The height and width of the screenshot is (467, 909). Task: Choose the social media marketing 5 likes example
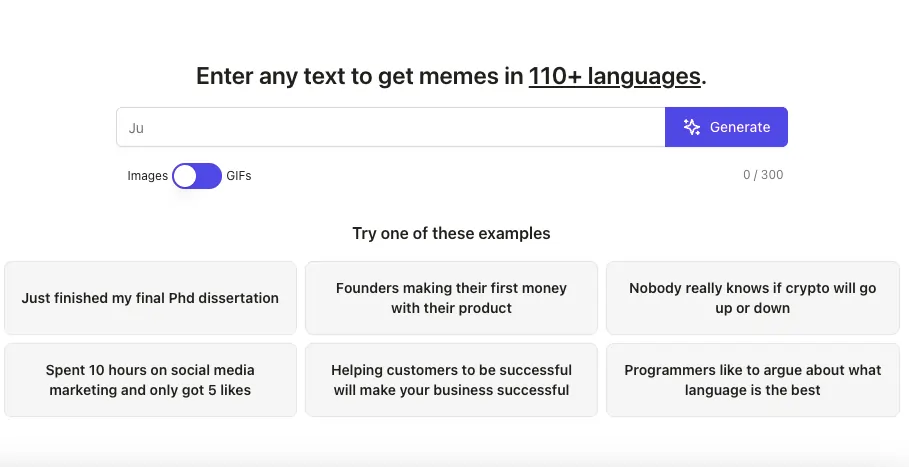pos(150,380)
